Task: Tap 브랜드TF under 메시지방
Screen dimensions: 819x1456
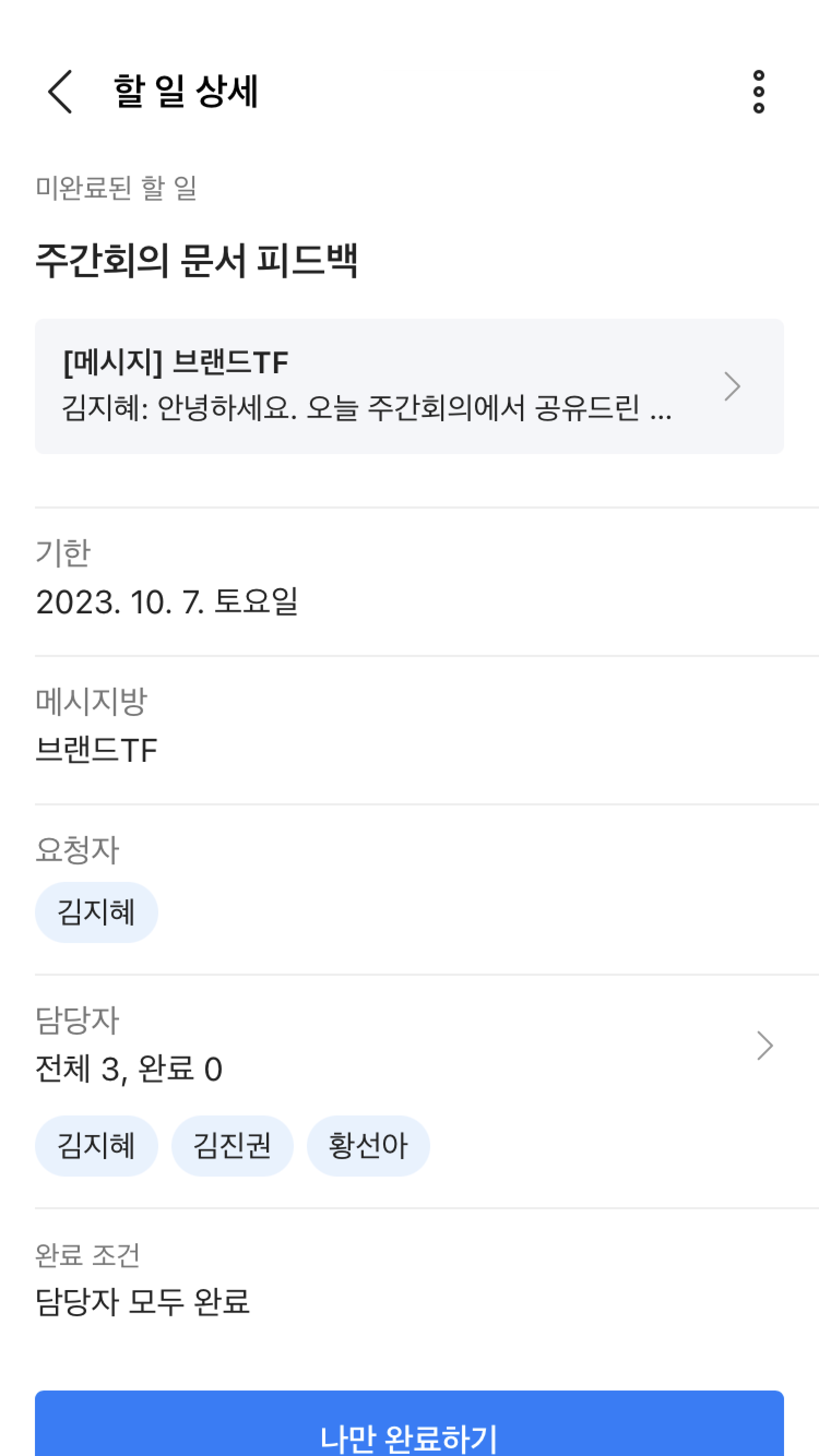Action: pyautogui.click(x=96, y=750)
